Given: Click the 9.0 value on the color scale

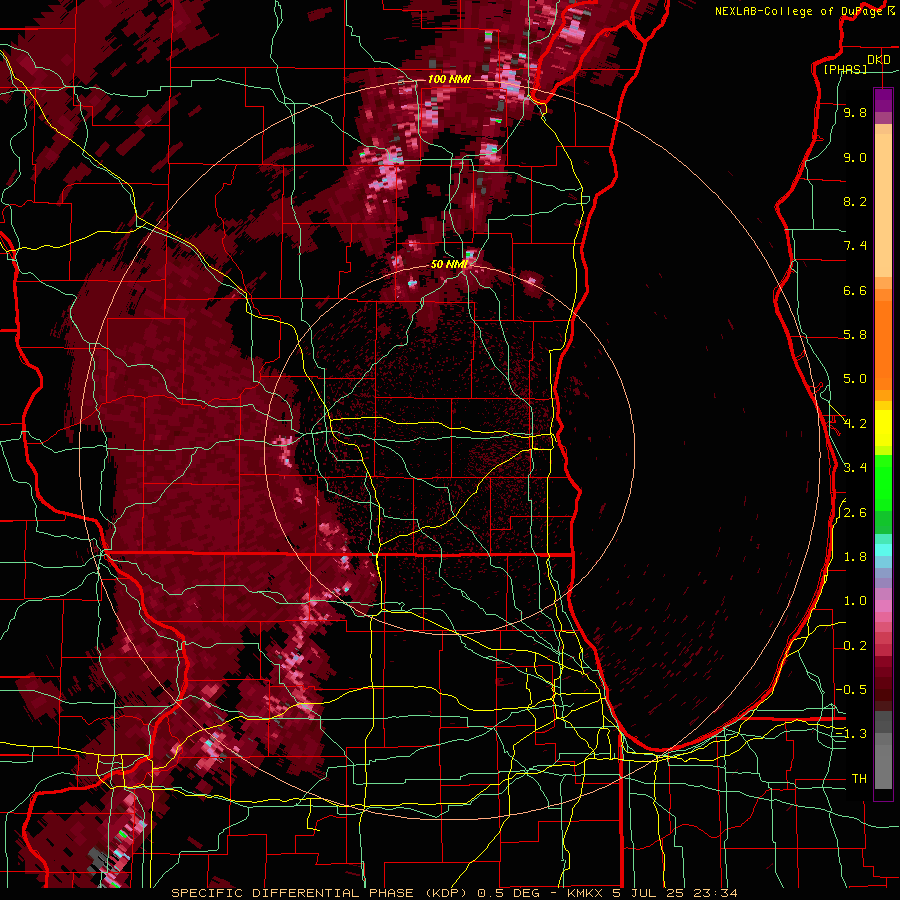Looking at the screenshot, I should pyautogui.click(x=855, y=157).
